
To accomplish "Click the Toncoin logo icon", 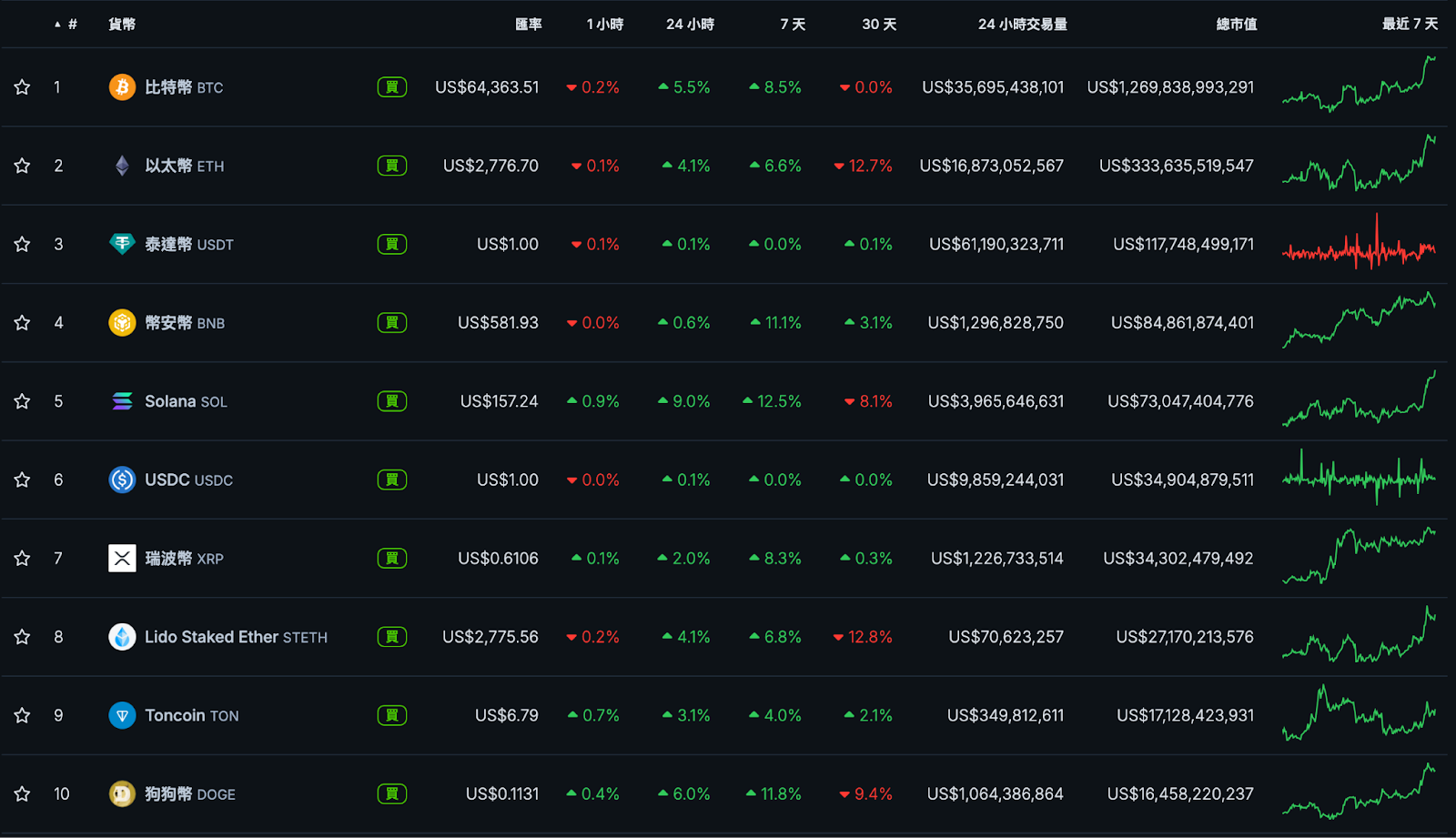I will point(122,715).
